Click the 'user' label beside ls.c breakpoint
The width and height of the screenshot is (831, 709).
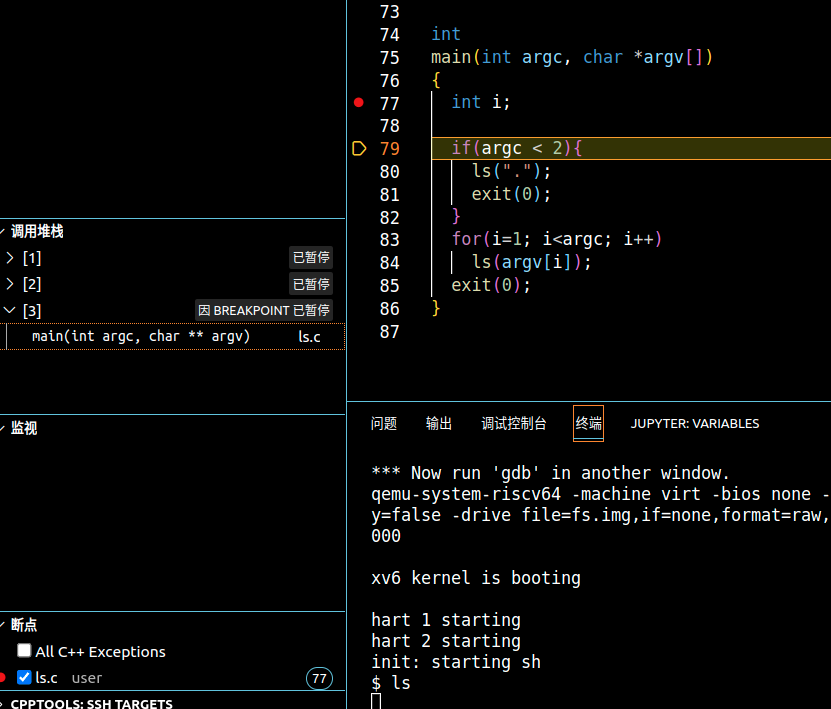tap(87, 678)
